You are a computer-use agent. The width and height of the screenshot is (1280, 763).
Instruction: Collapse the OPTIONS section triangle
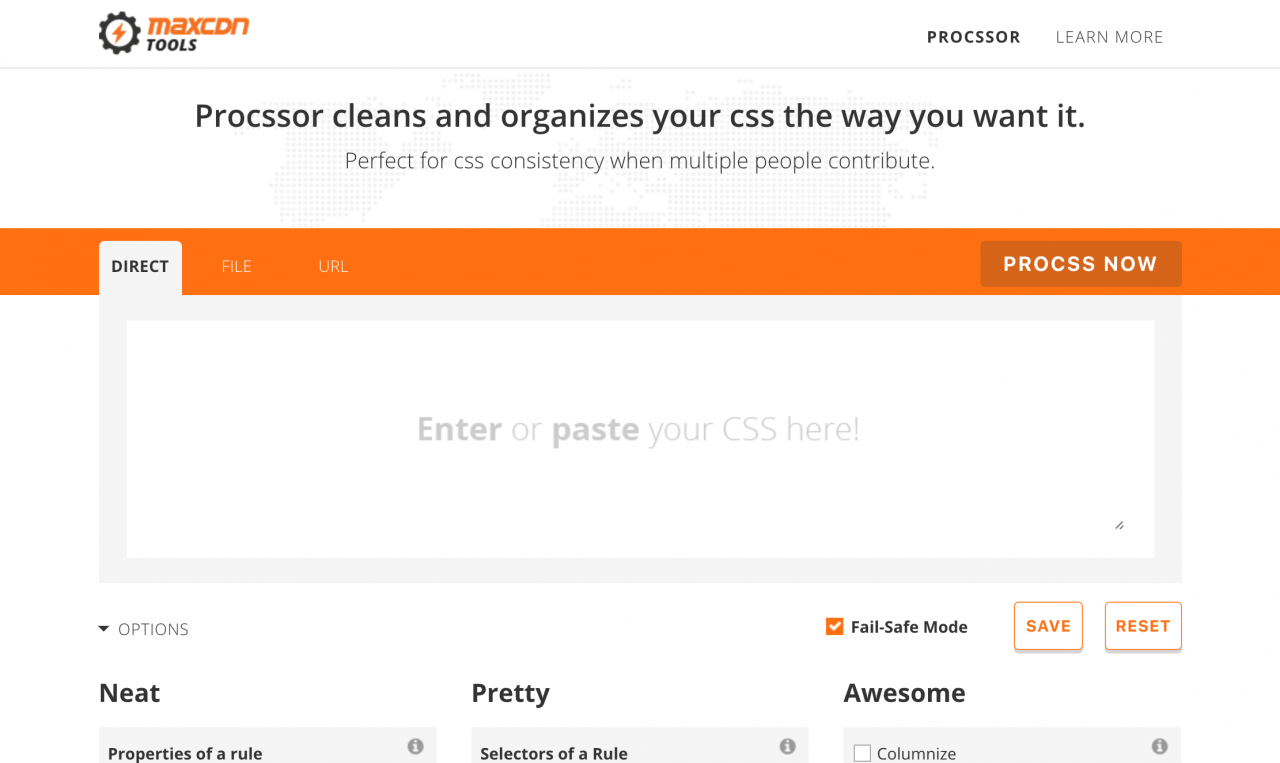103,629
